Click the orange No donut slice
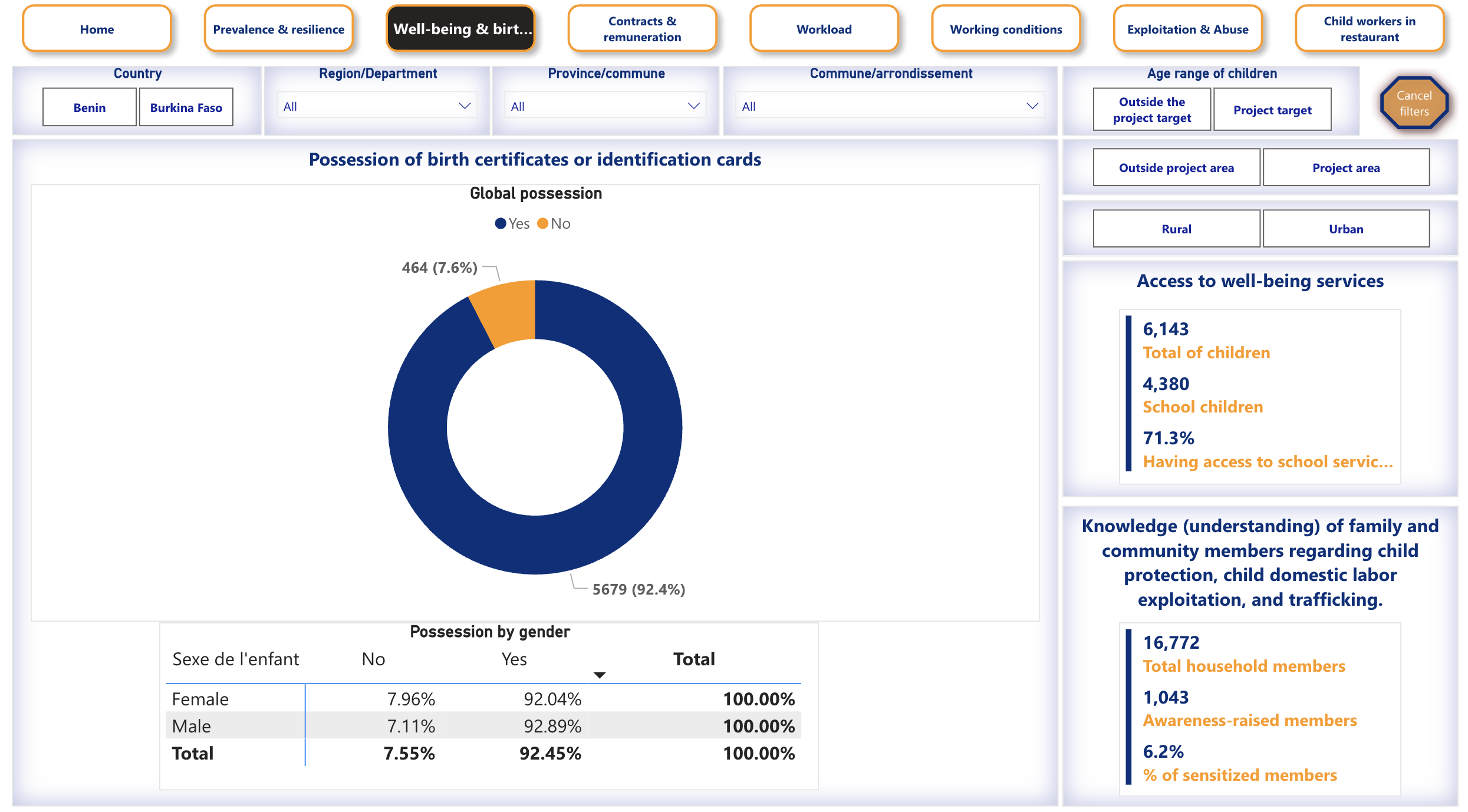Image resolution: width=1468 pixels, height=812 pixels. [x=508, y=312]
